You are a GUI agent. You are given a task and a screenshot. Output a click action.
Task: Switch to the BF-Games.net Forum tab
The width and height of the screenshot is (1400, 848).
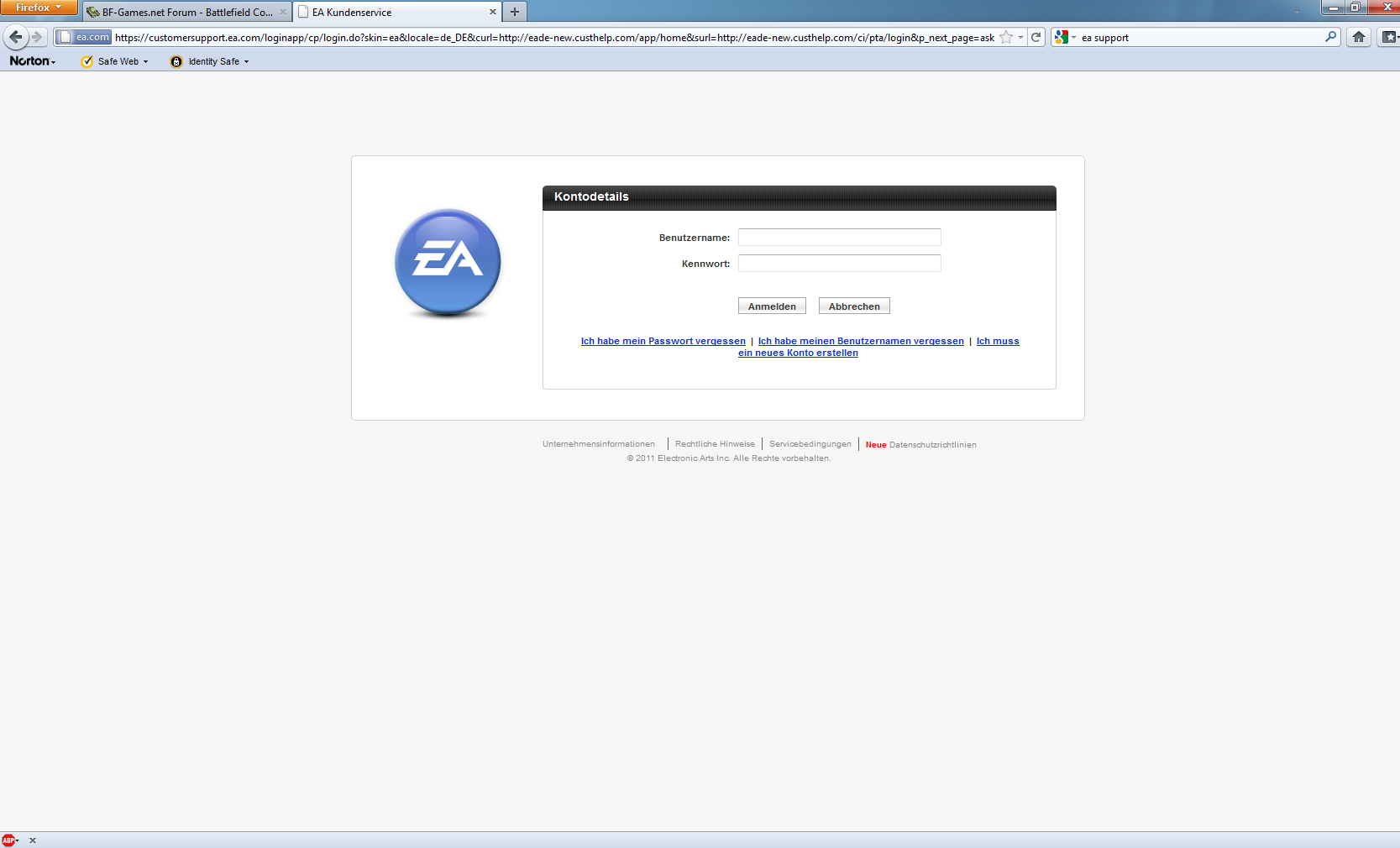click(186, 12)
